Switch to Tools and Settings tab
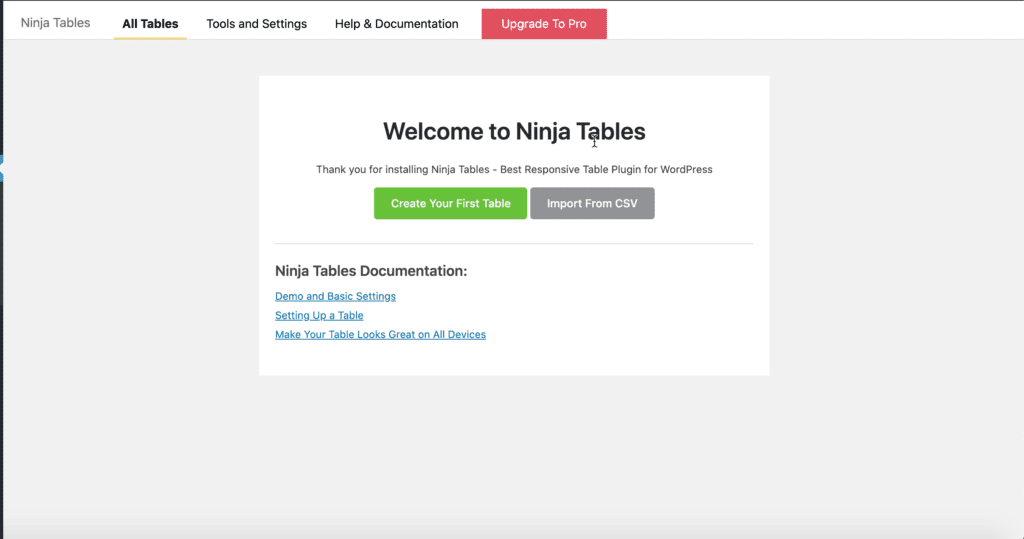Image resolution: width=1024 pixels, height=539 pixels. (x=257, y=24)
